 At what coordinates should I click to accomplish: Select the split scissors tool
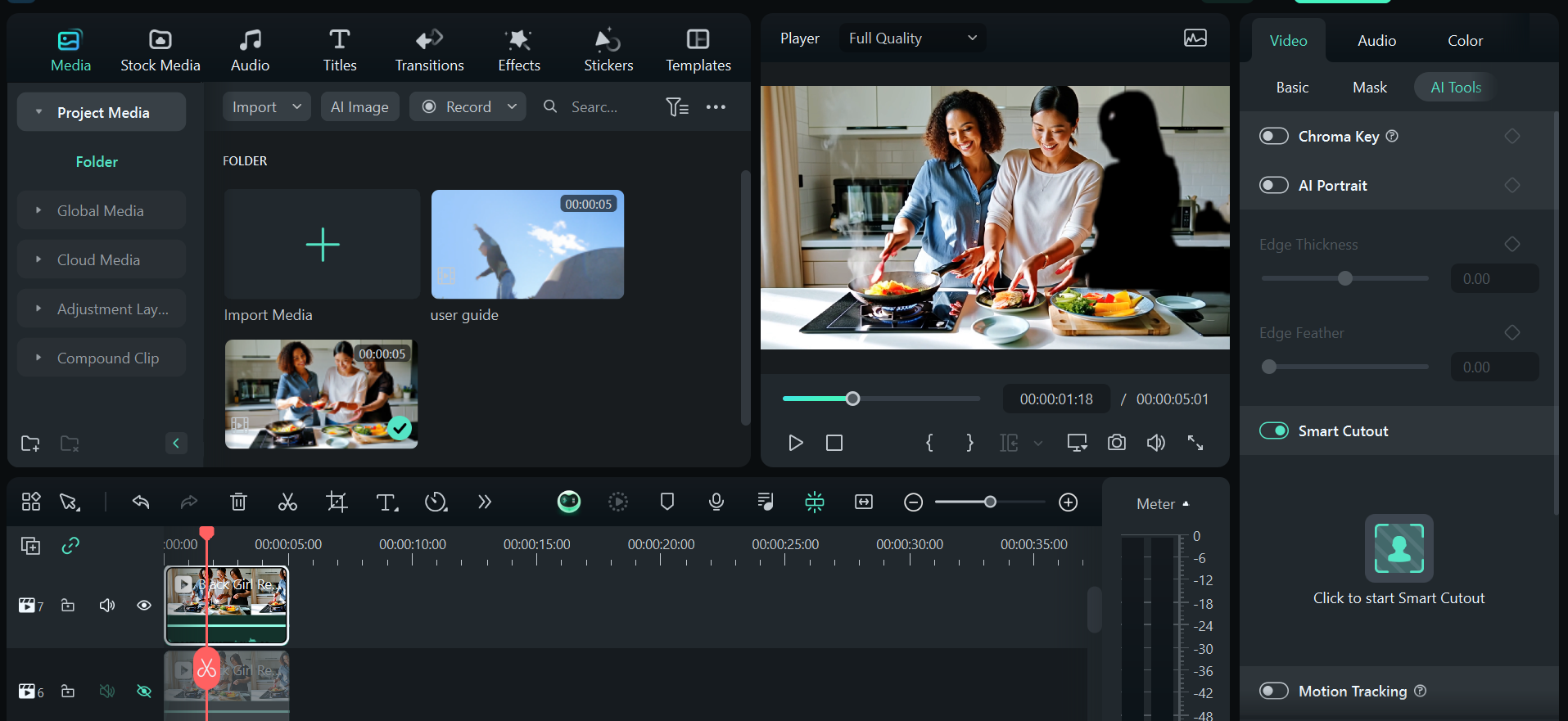click(287, 502)
